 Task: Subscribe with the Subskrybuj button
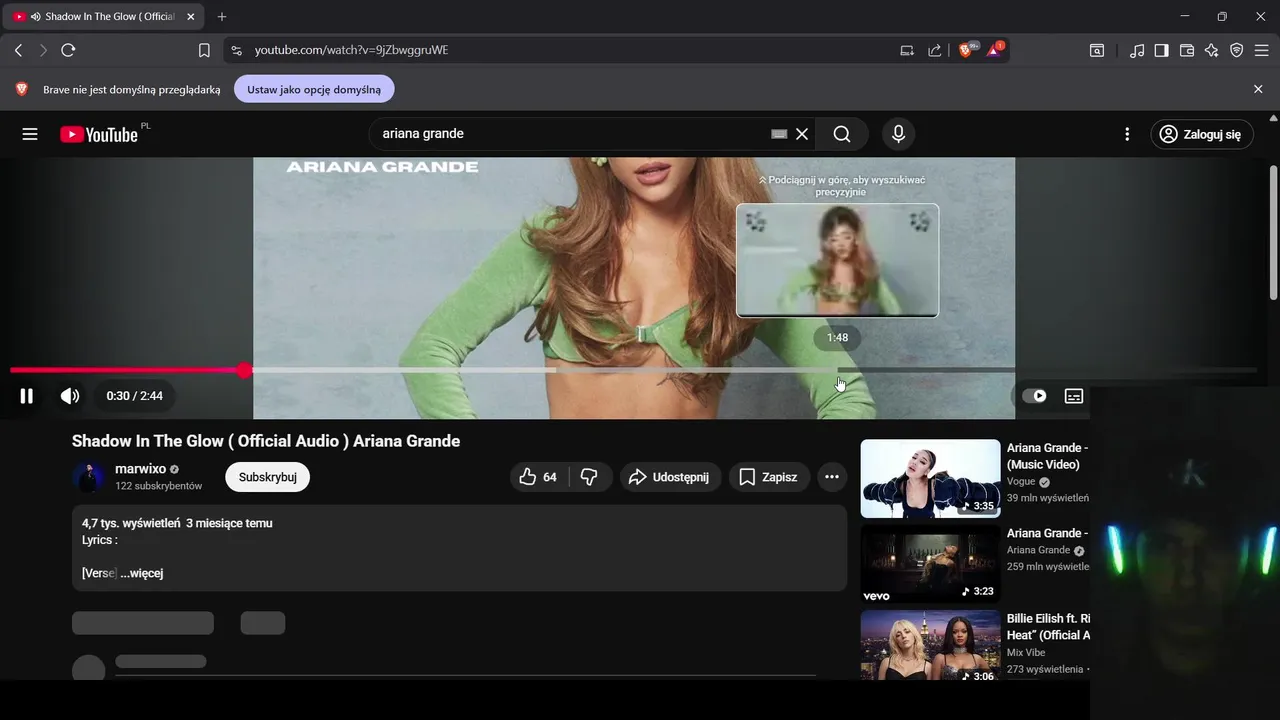click(268, 477)
